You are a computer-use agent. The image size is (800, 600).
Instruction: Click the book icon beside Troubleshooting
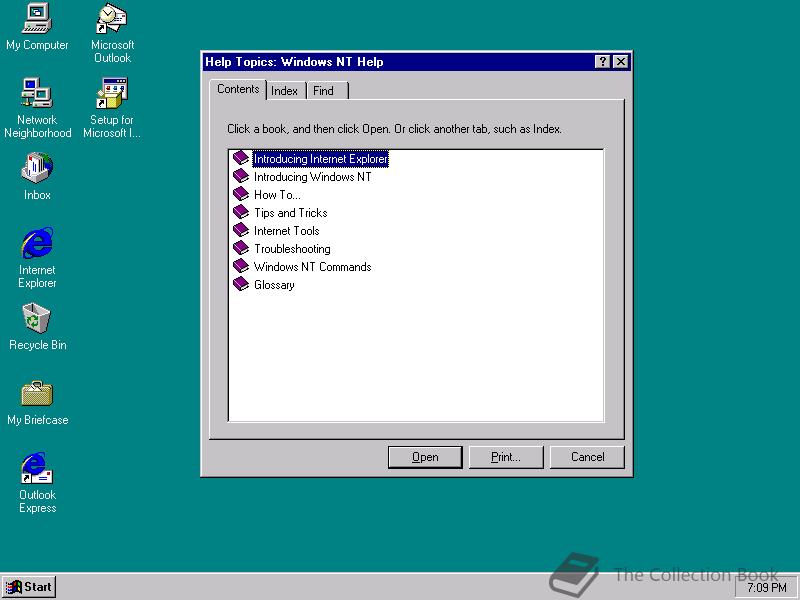241,248
